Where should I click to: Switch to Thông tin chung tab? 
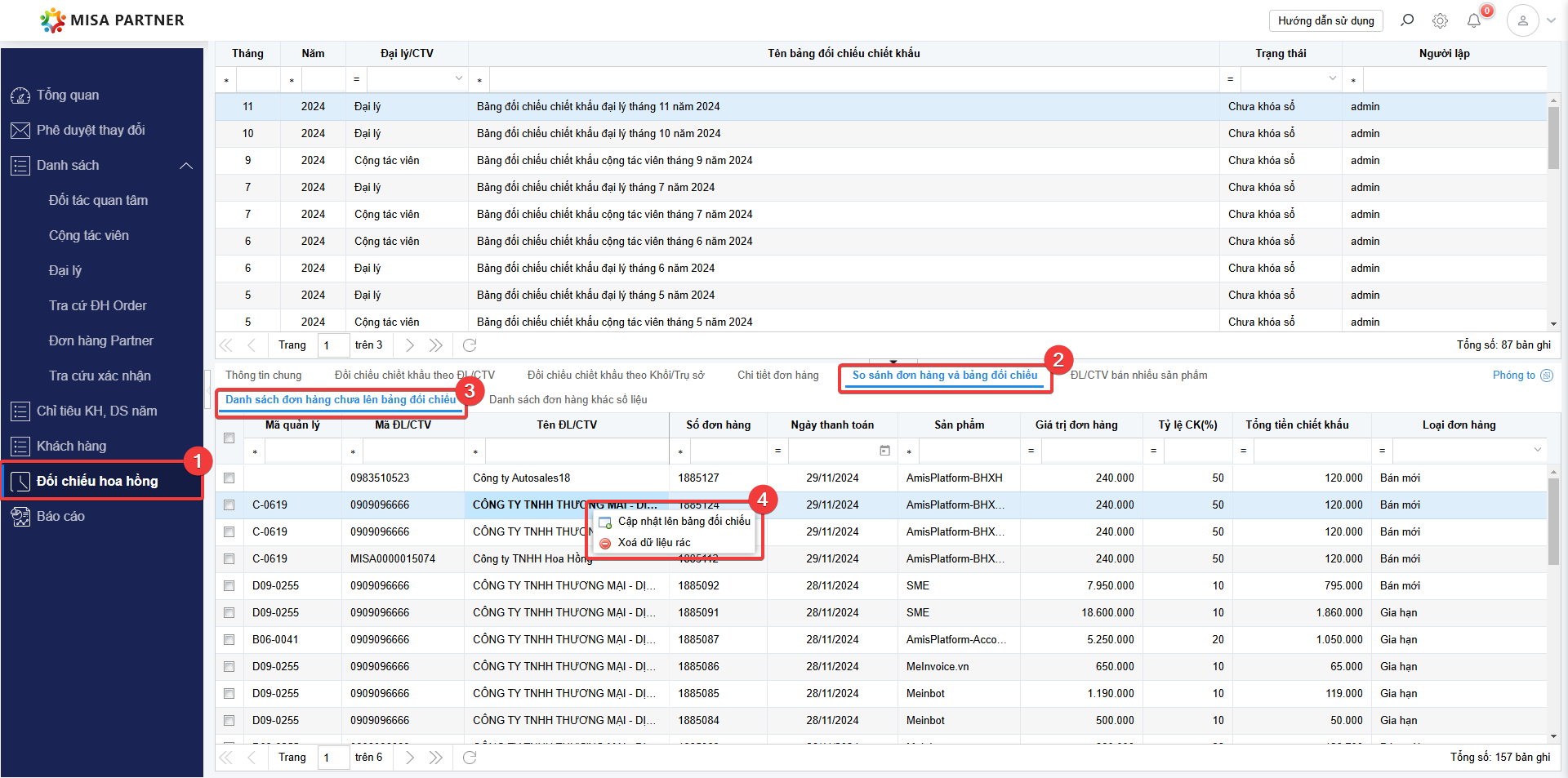264,376
